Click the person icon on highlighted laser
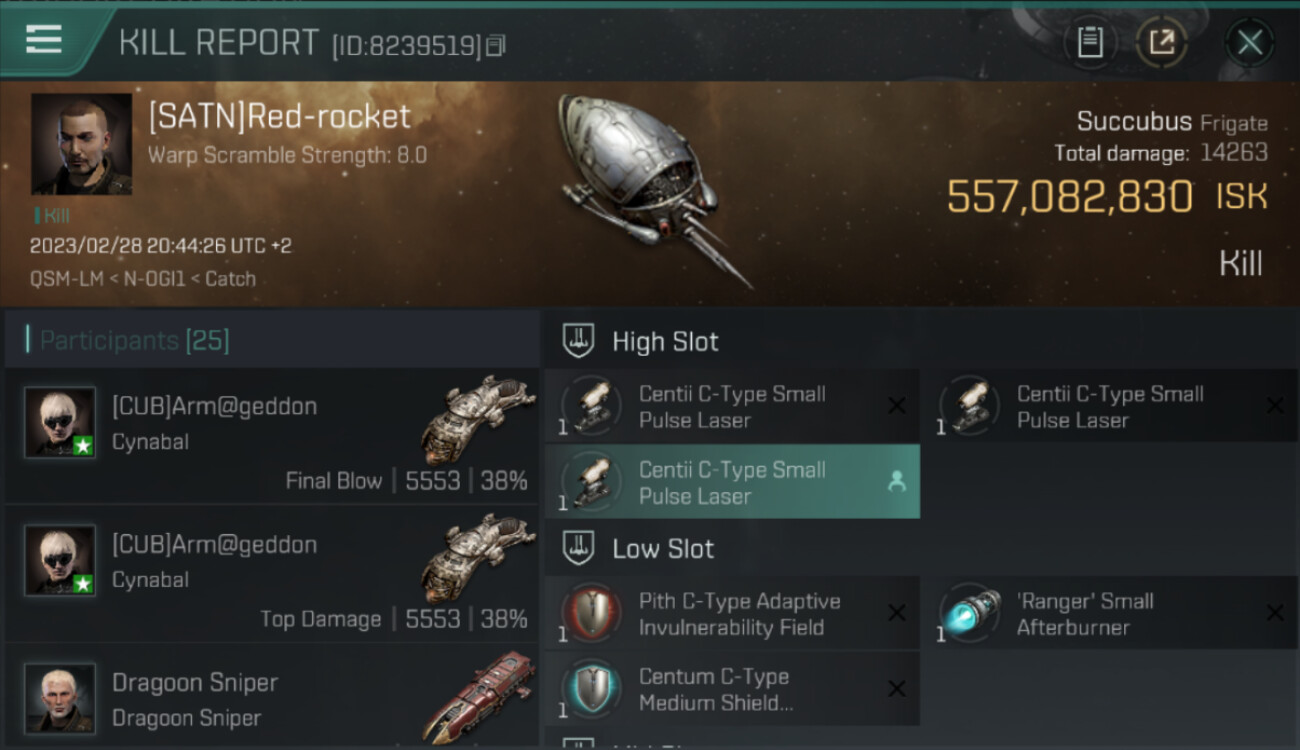This screenshot has width=1300, height=750. pyautogui.click(x=897, y=482)
